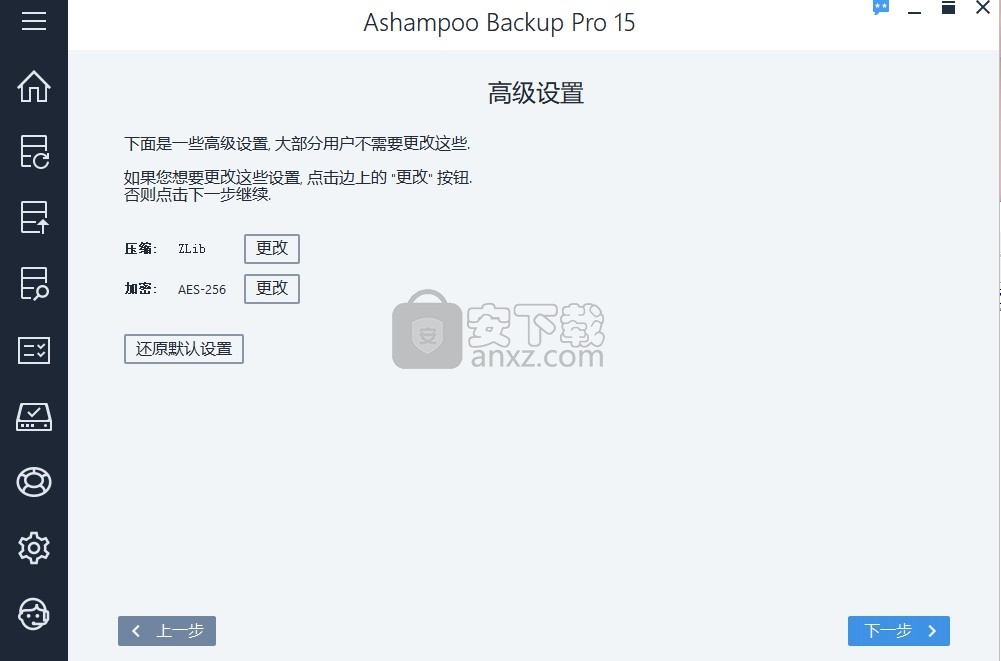Maximize the application window
Image resolution: width=1001 pixels, height=661 pixels.
coord(949,8)
